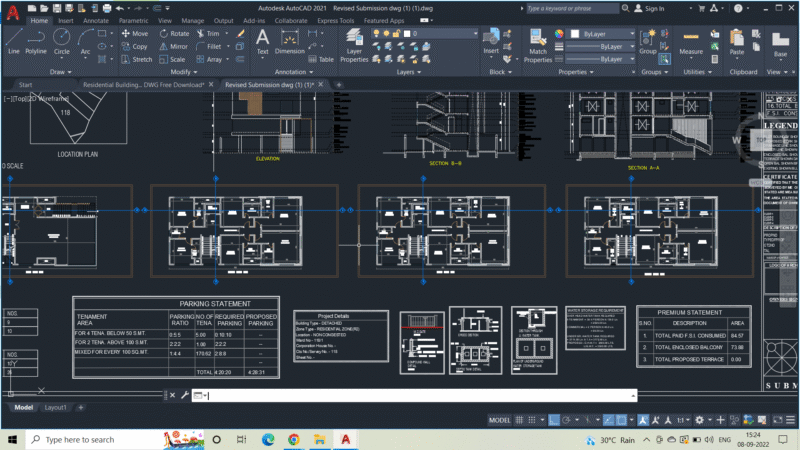Screen dimensions: 800x450
Task: Click the Scale tool
Action: coord(172,59)
